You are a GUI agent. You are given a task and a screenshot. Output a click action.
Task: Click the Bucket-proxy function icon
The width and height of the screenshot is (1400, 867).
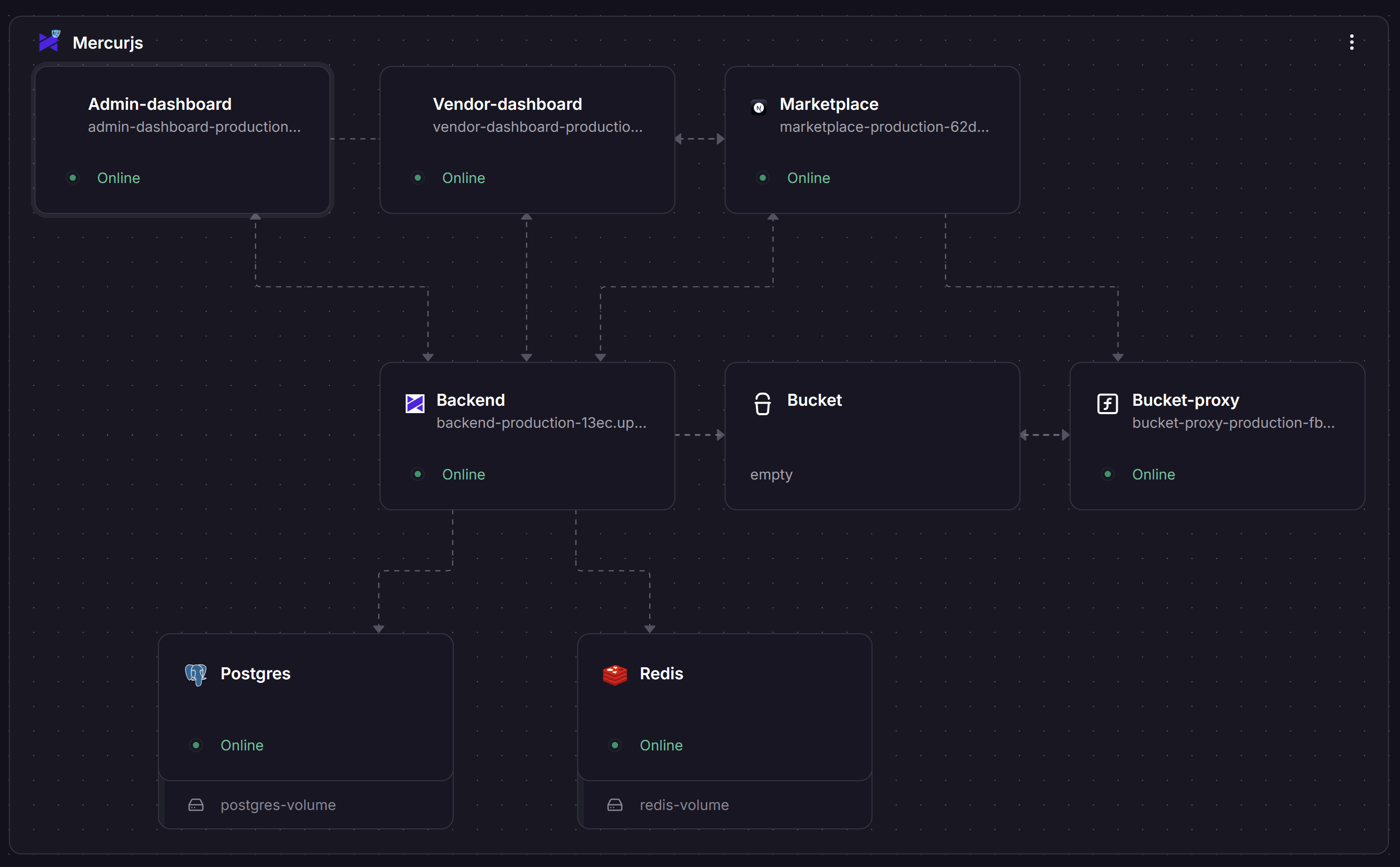coord(1107,404)
